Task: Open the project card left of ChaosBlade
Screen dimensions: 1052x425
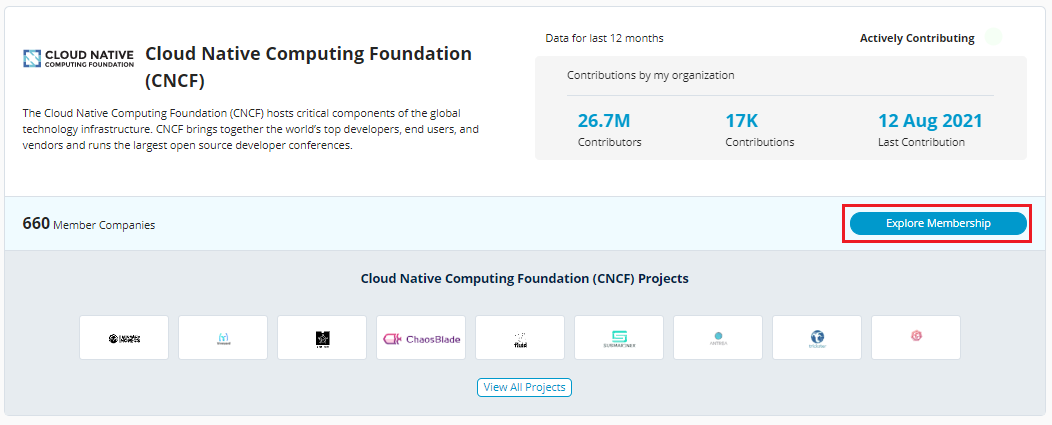Action: [322, 338]
